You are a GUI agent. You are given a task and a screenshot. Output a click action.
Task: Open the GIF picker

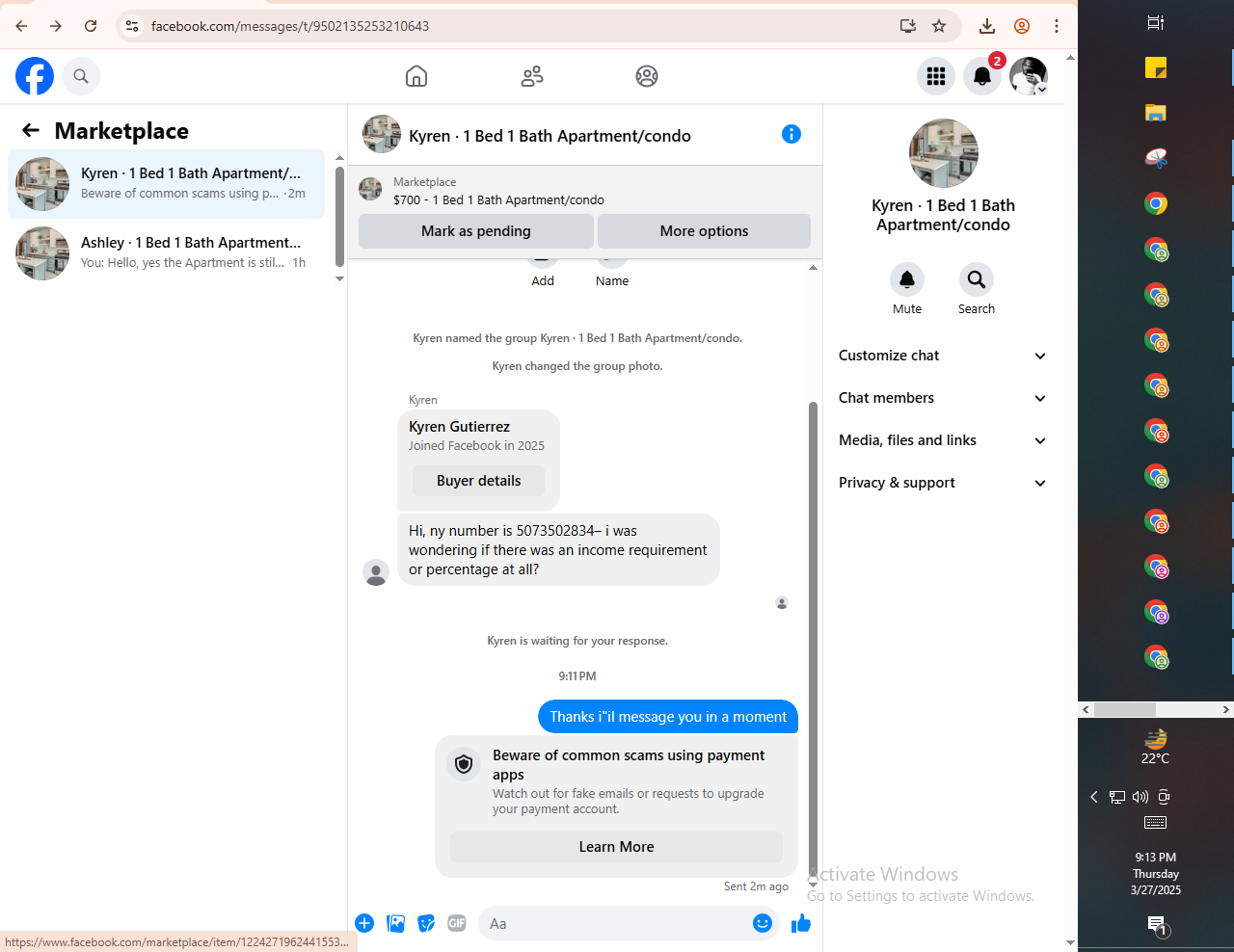coord(457,923)
